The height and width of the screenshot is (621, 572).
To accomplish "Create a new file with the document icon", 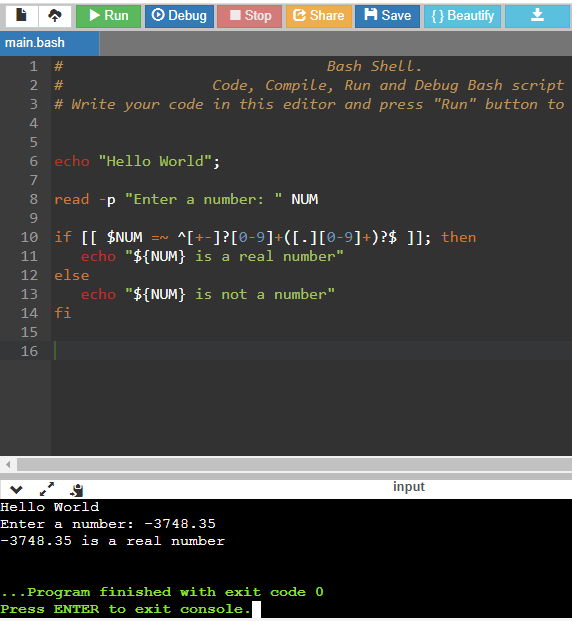I will click(21, 16).
